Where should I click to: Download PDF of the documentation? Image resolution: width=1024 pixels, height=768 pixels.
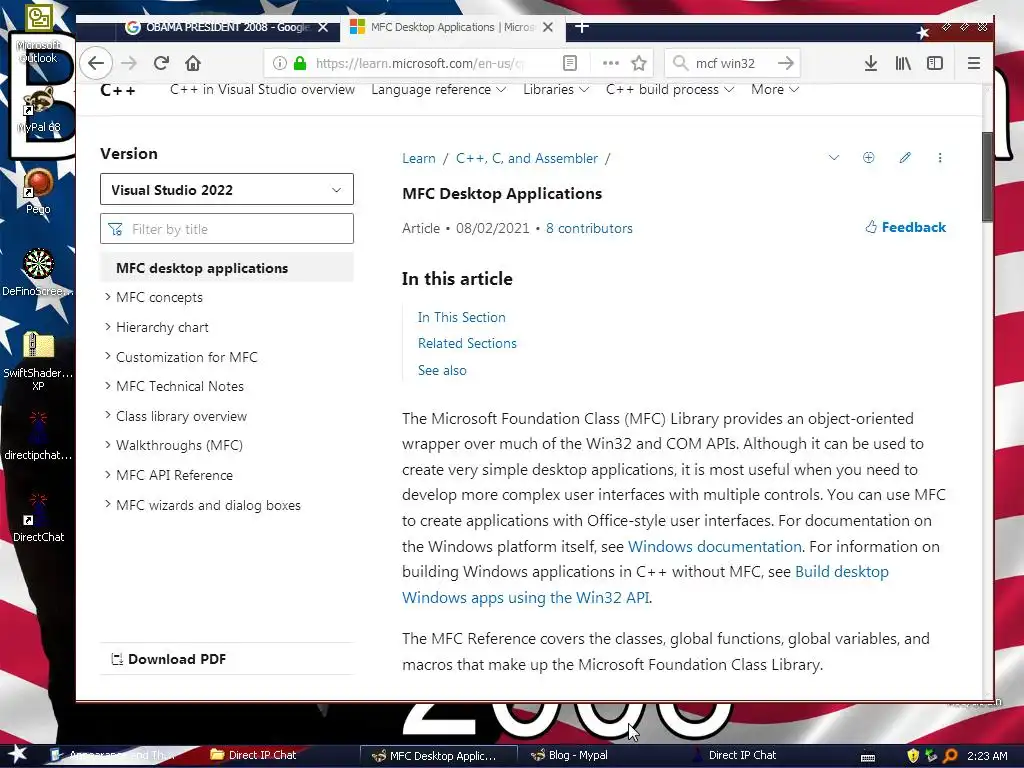(x=168, y=659)
